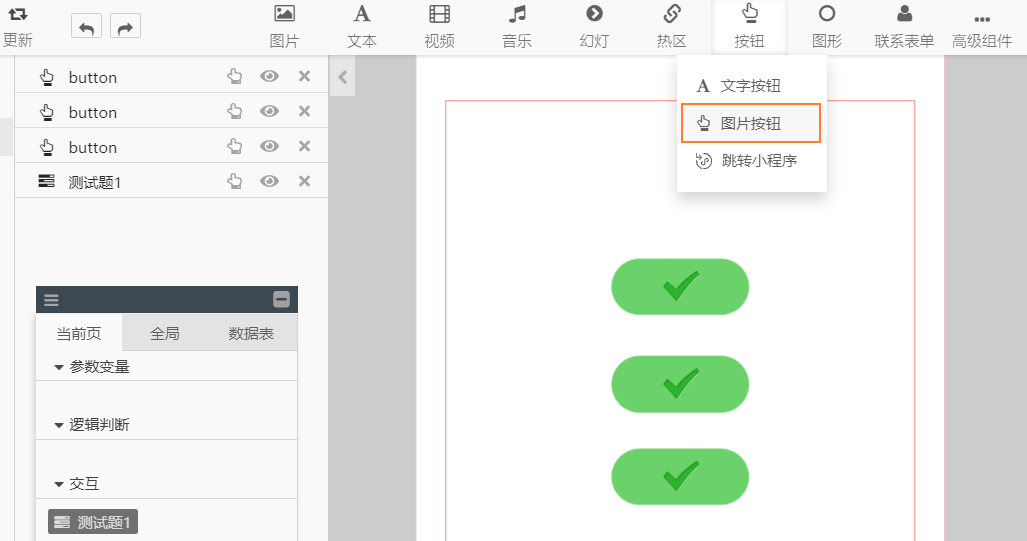Click the undo arrow button
The width and height of the screenshot is (1027, 541).
point(86,27)
